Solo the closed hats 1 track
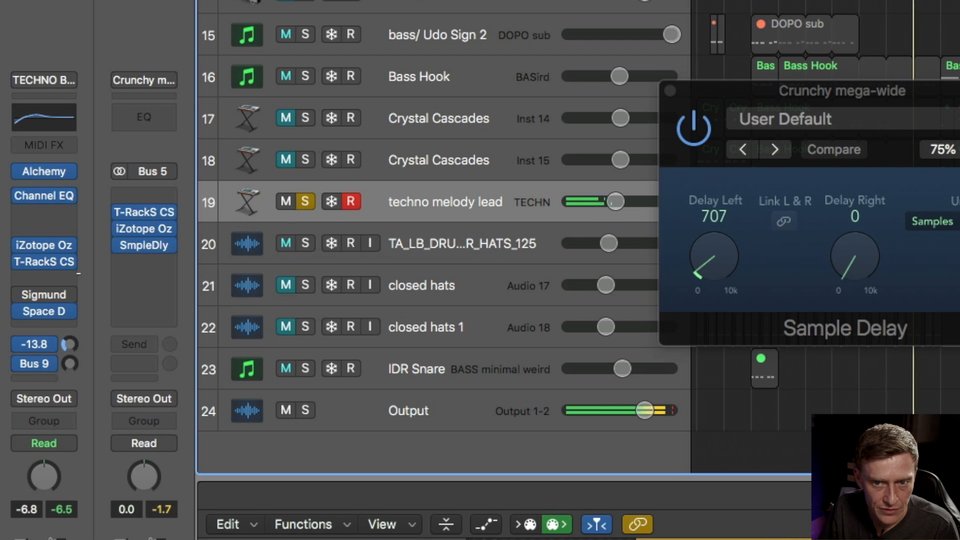 (305, 326)
